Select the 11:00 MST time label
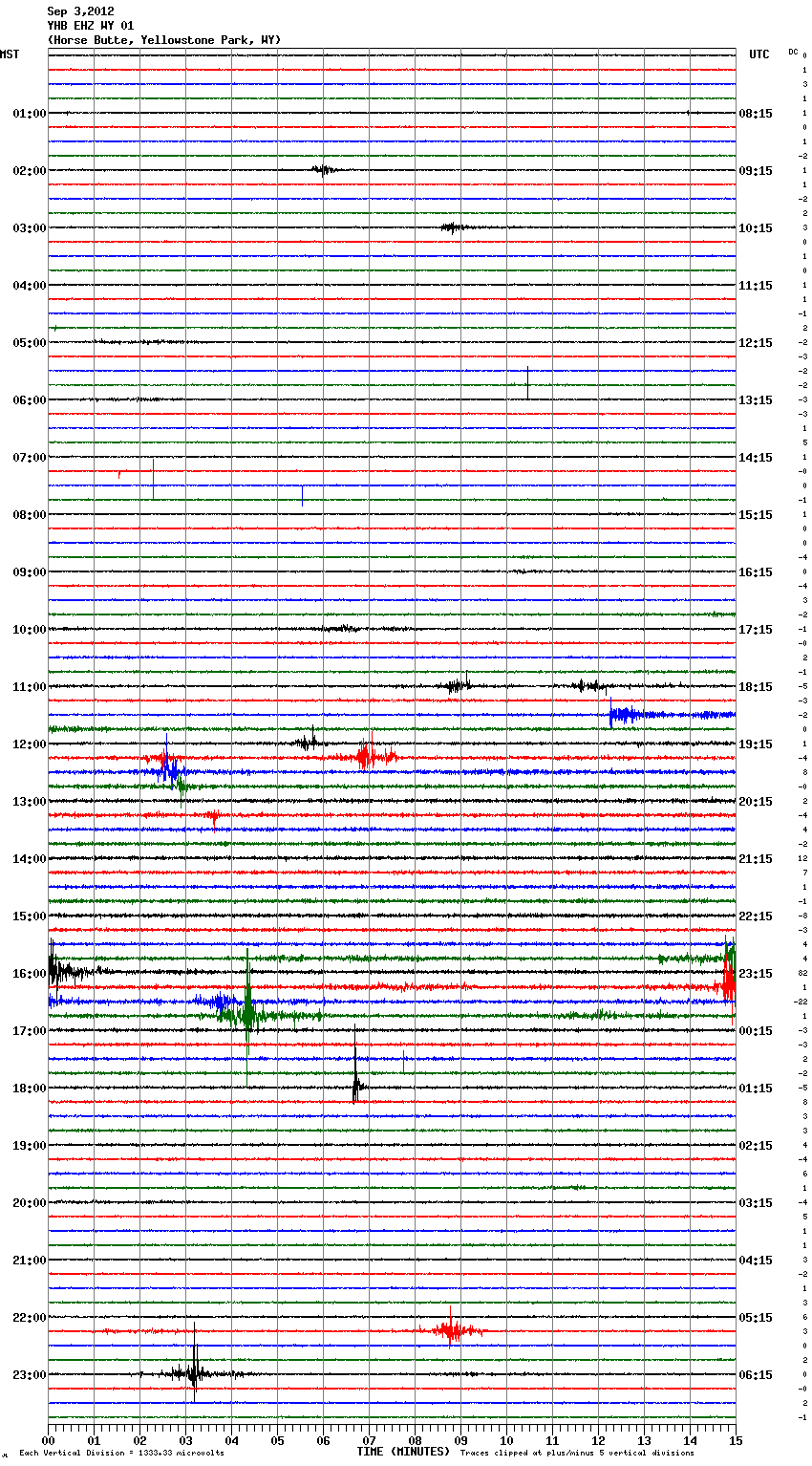The width and height of the screenshot is (812, 1466). tap(29, 687)
